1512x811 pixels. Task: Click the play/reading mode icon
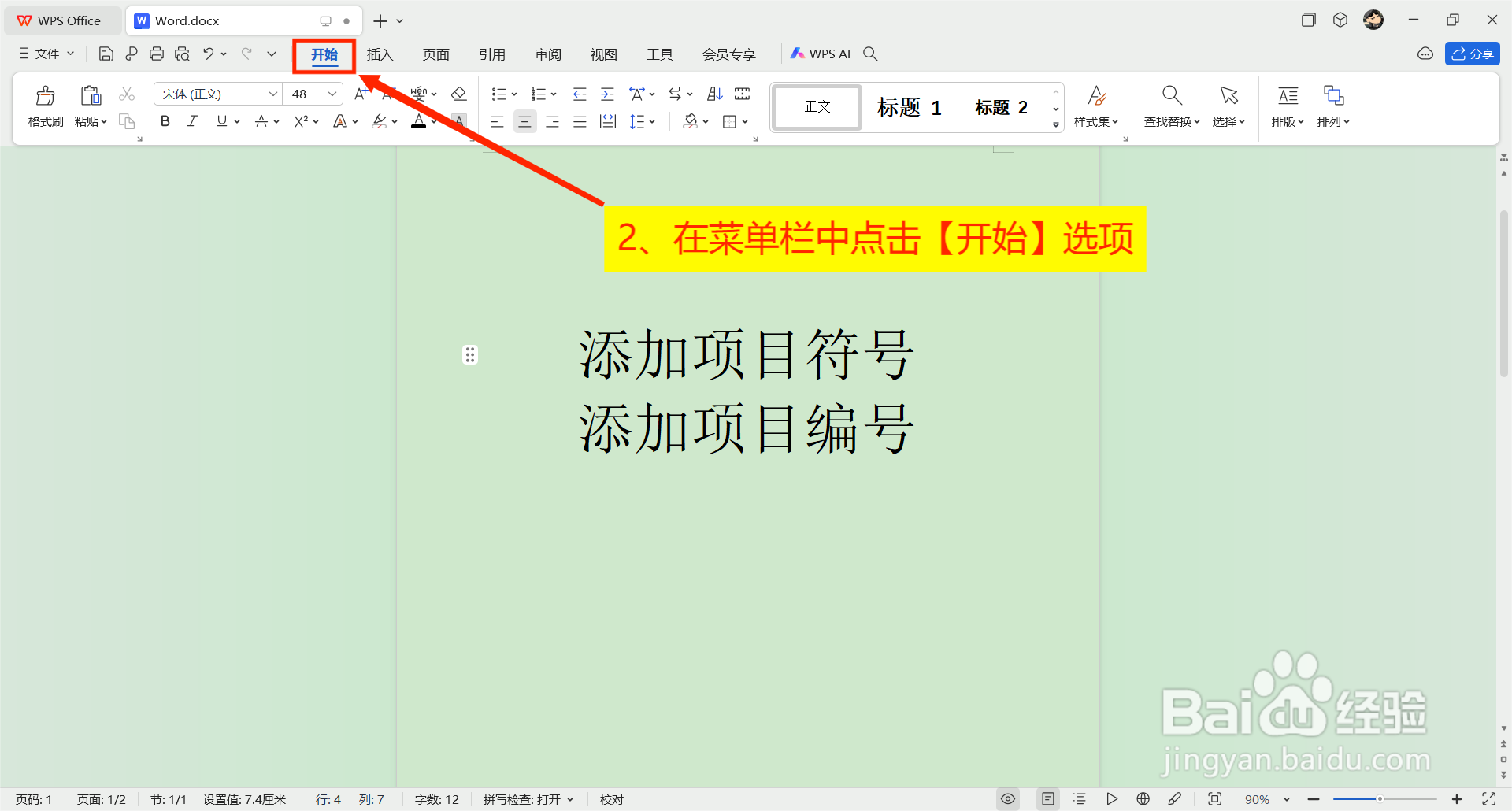pos(1112,799)
